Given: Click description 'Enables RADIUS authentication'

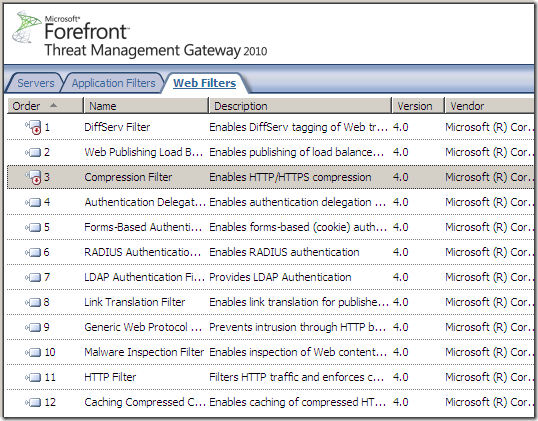Looking at the screenshot, I should pos(284,252).
